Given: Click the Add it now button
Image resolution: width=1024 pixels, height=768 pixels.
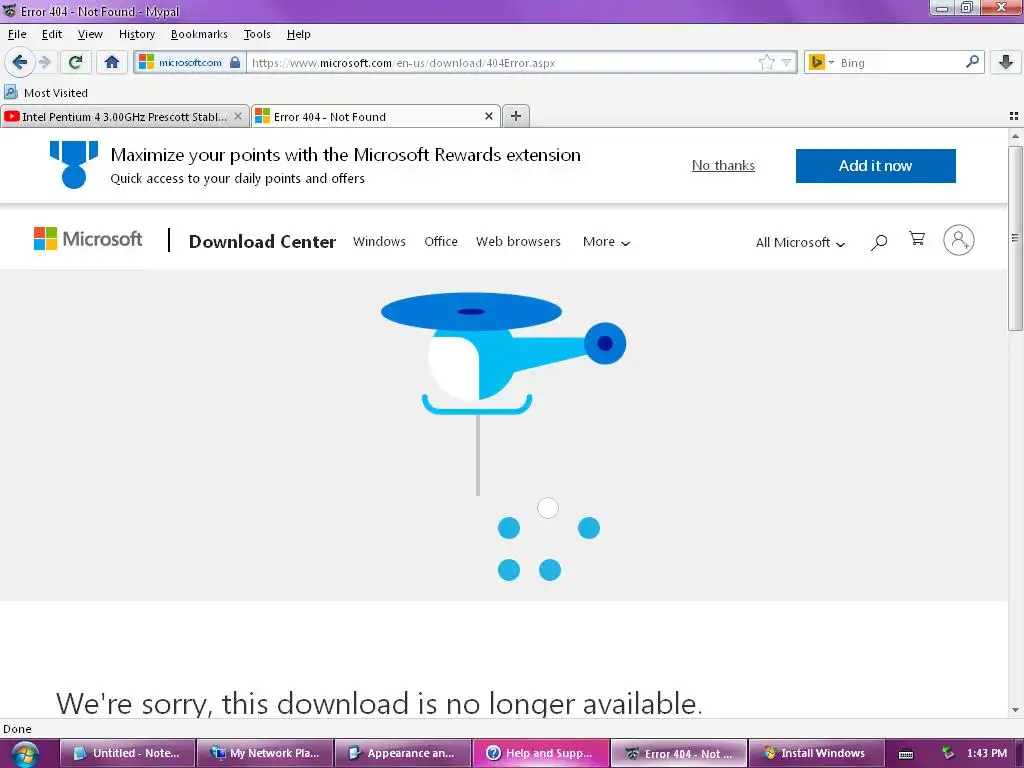Looking at the screenshot, I should [x=875, y=166].
